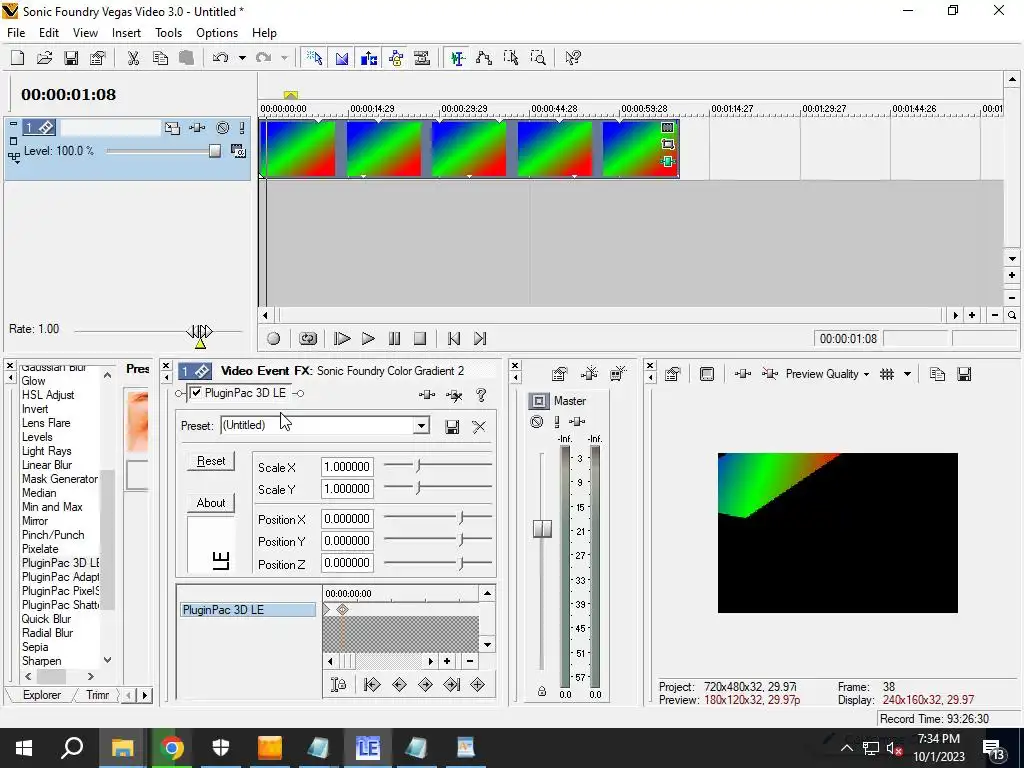This screenshot has height=768, width=1024.
Task: Click the What's This Help icon
Action: pos(573,58)
